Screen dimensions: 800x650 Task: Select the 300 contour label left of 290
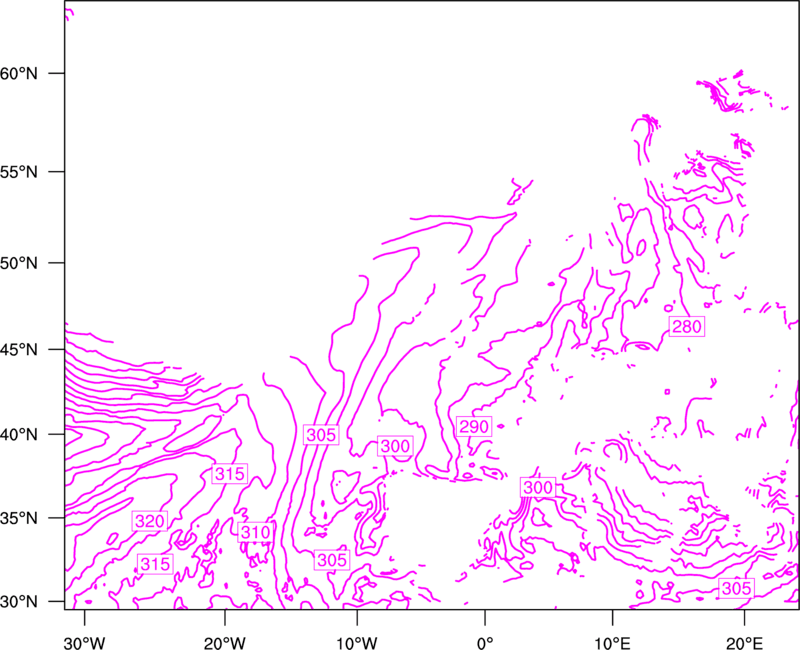(x=395, y=446)
